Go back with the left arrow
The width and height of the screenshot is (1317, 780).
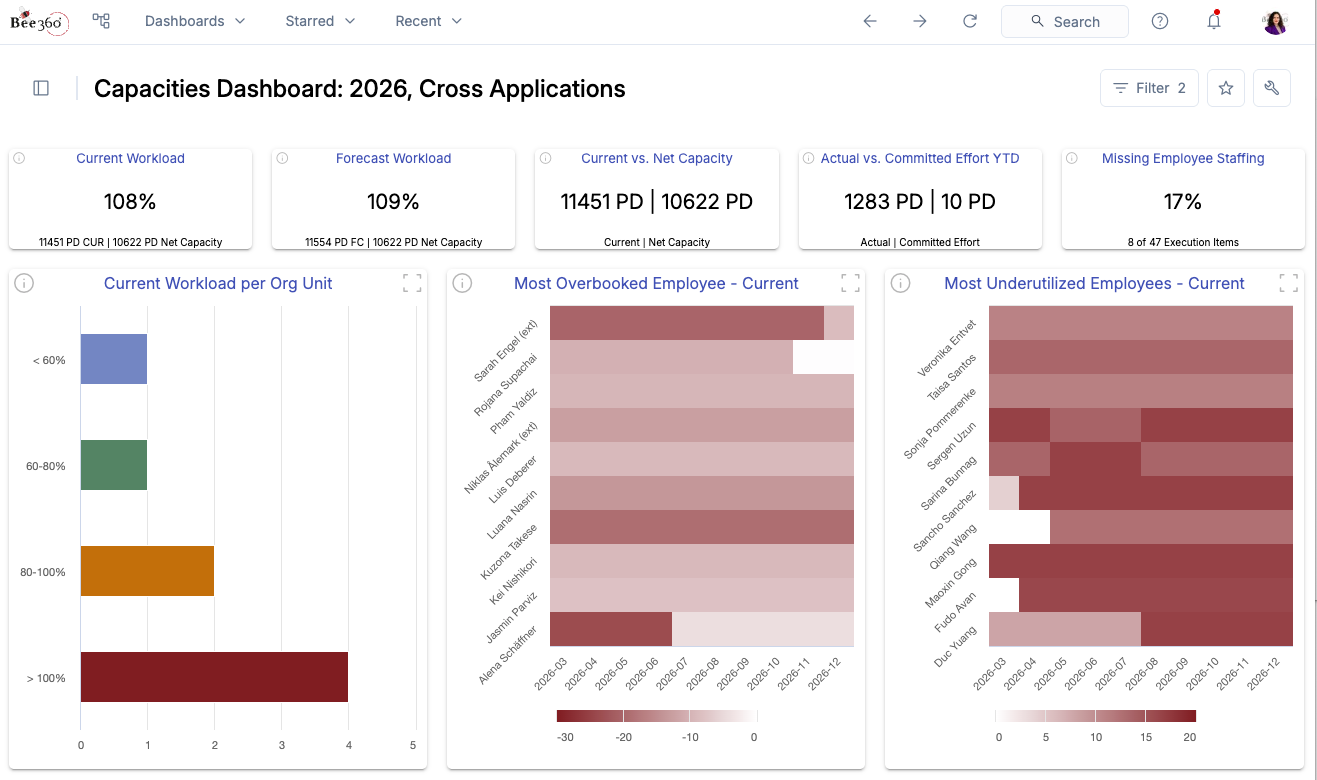tap(870, 21)
